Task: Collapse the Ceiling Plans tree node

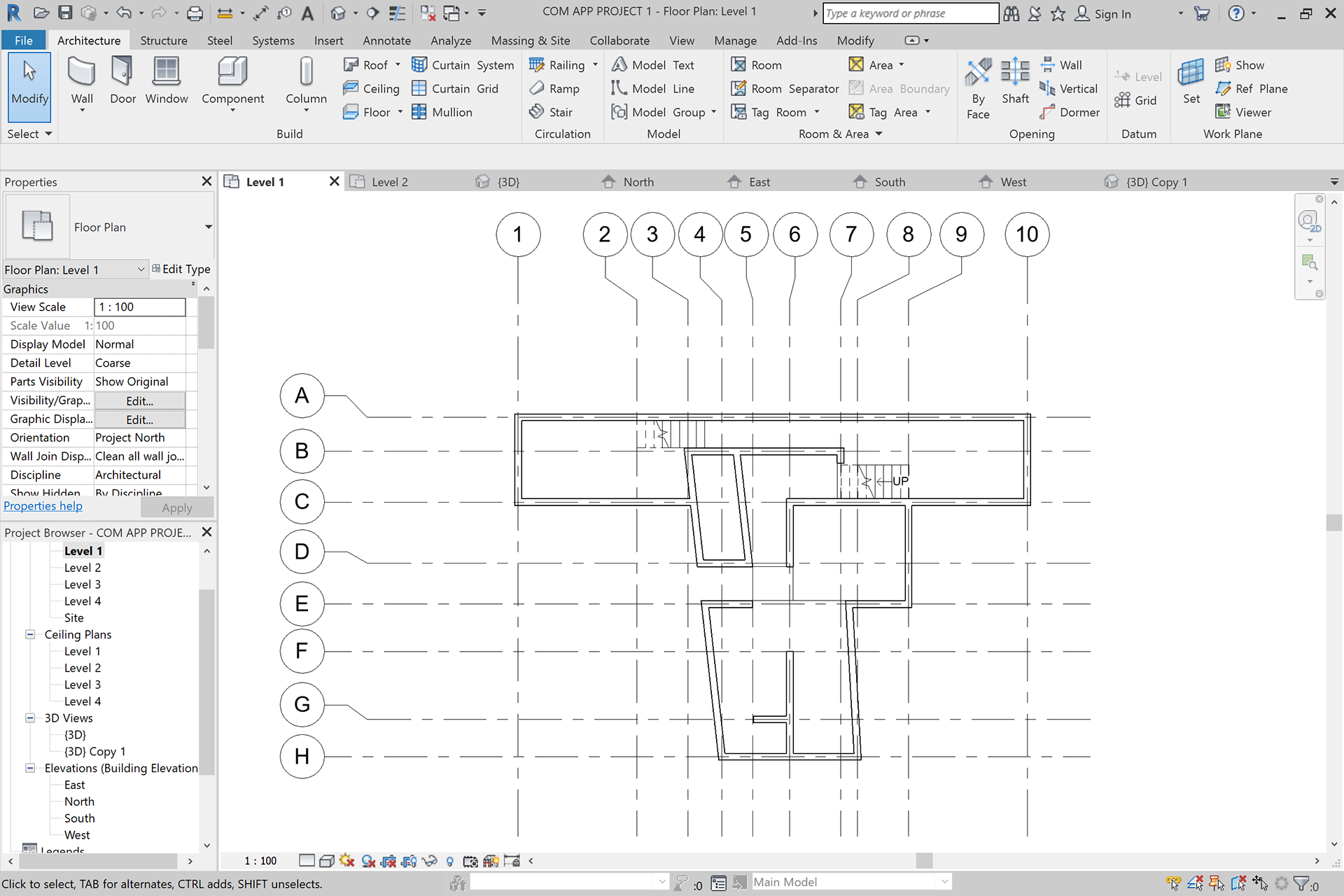Action: click(30, 634)
